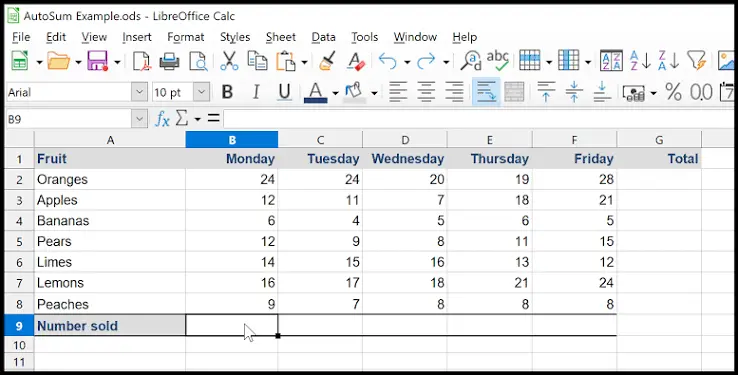Click the Print icon
The height and width of the screenshot is (375, 738).
[169, 61]
